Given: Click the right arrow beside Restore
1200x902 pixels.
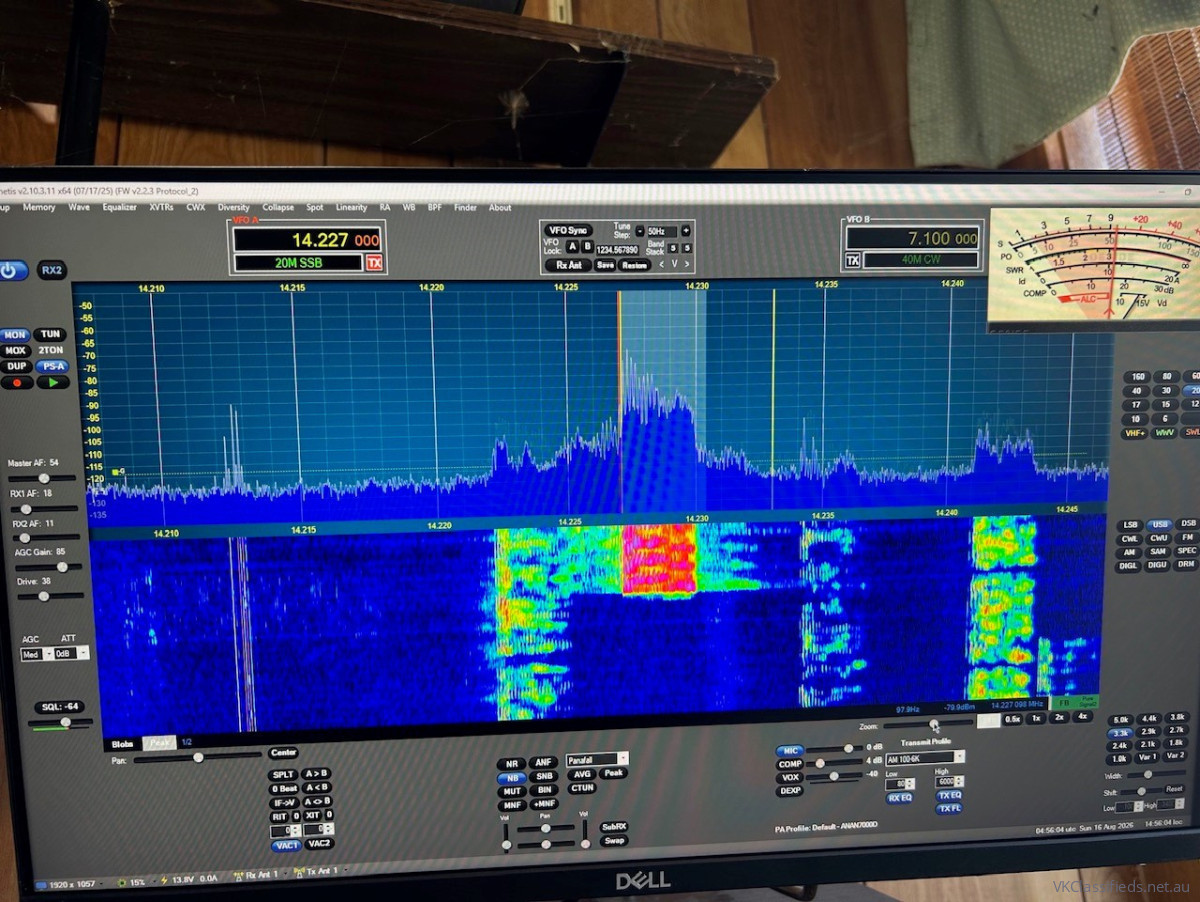Looking at the screenshot, I should [x=687, y=265].
